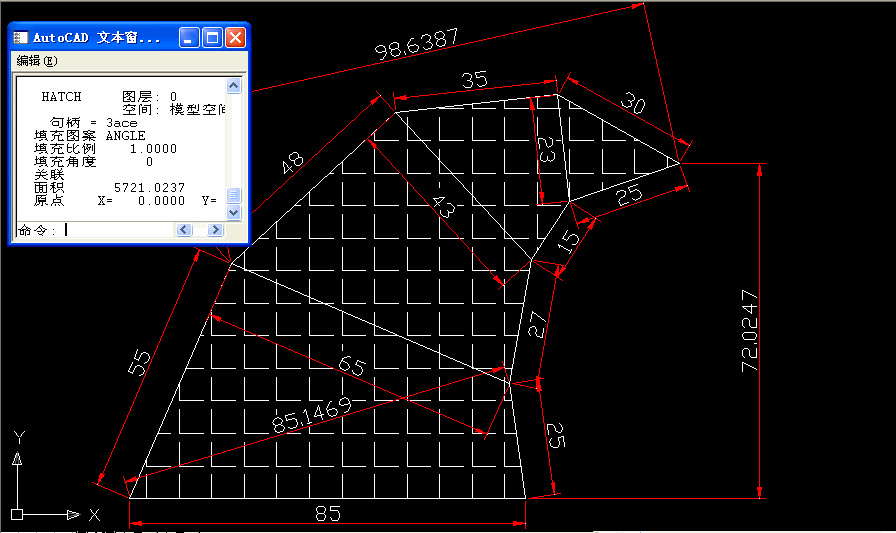This screenshot has height=533, width=896.
Task: Select the 65 dimension text
Action: click(x=351, y=366)
